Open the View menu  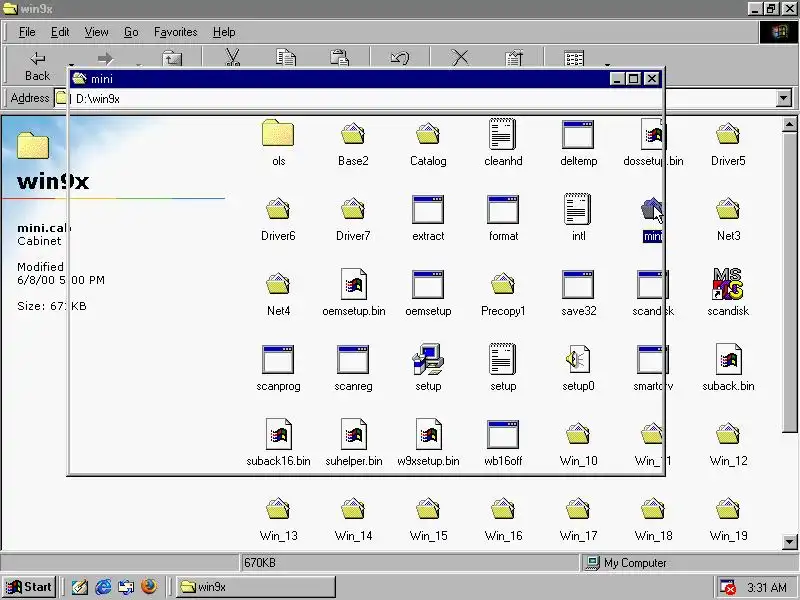[96, 32]
